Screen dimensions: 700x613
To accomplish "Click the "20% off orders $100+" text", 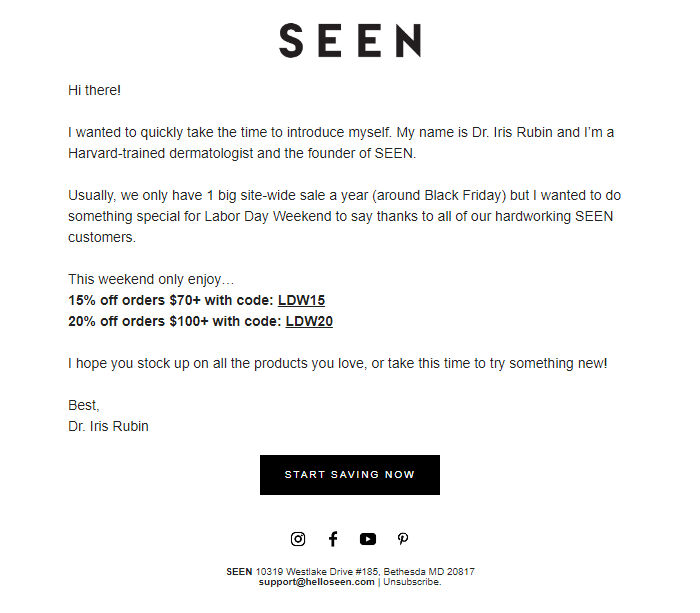I will pos(139,321).
